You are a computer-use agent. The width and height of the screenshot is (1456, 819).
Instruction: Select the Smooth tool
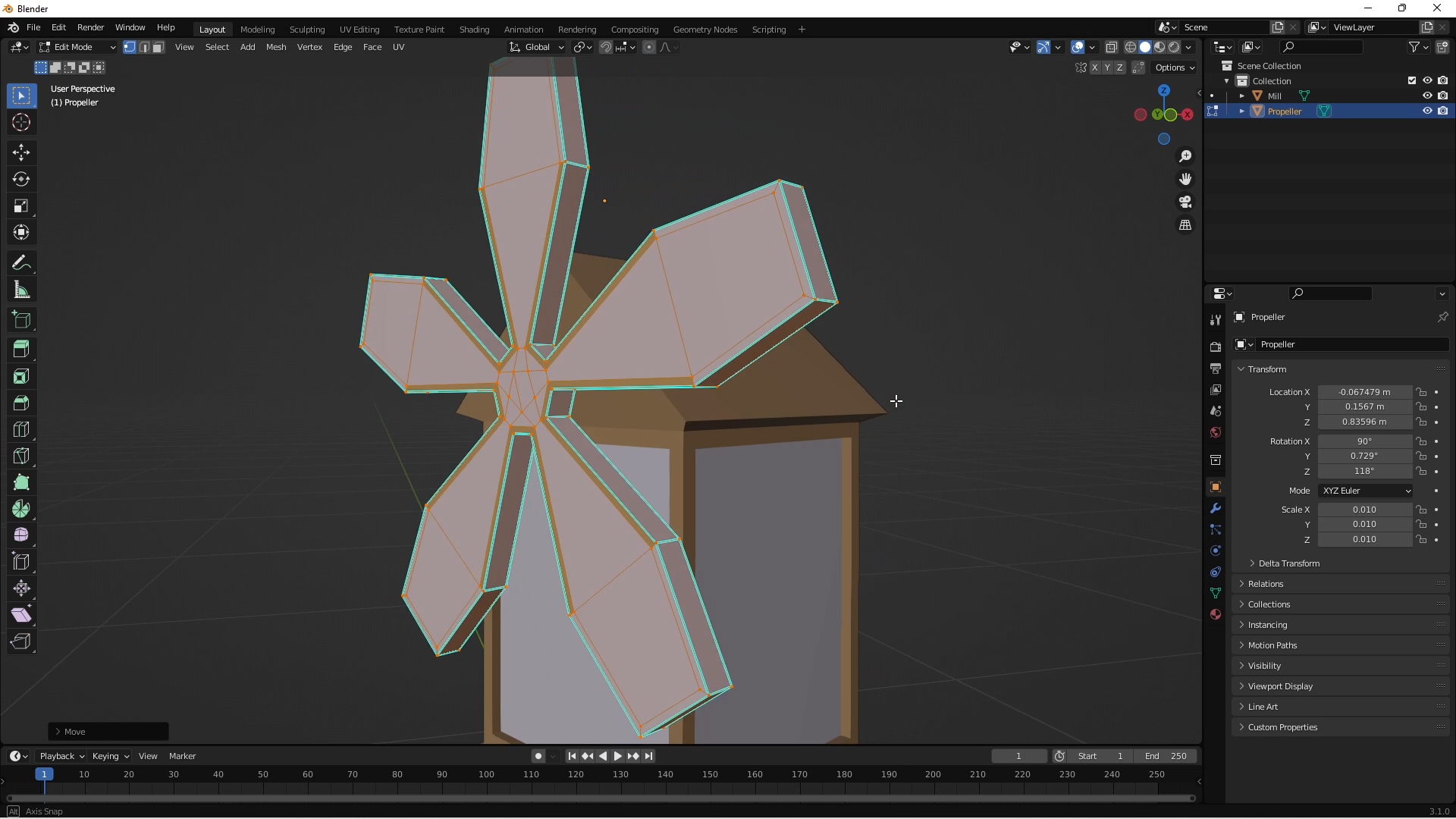tap(21, 535)
